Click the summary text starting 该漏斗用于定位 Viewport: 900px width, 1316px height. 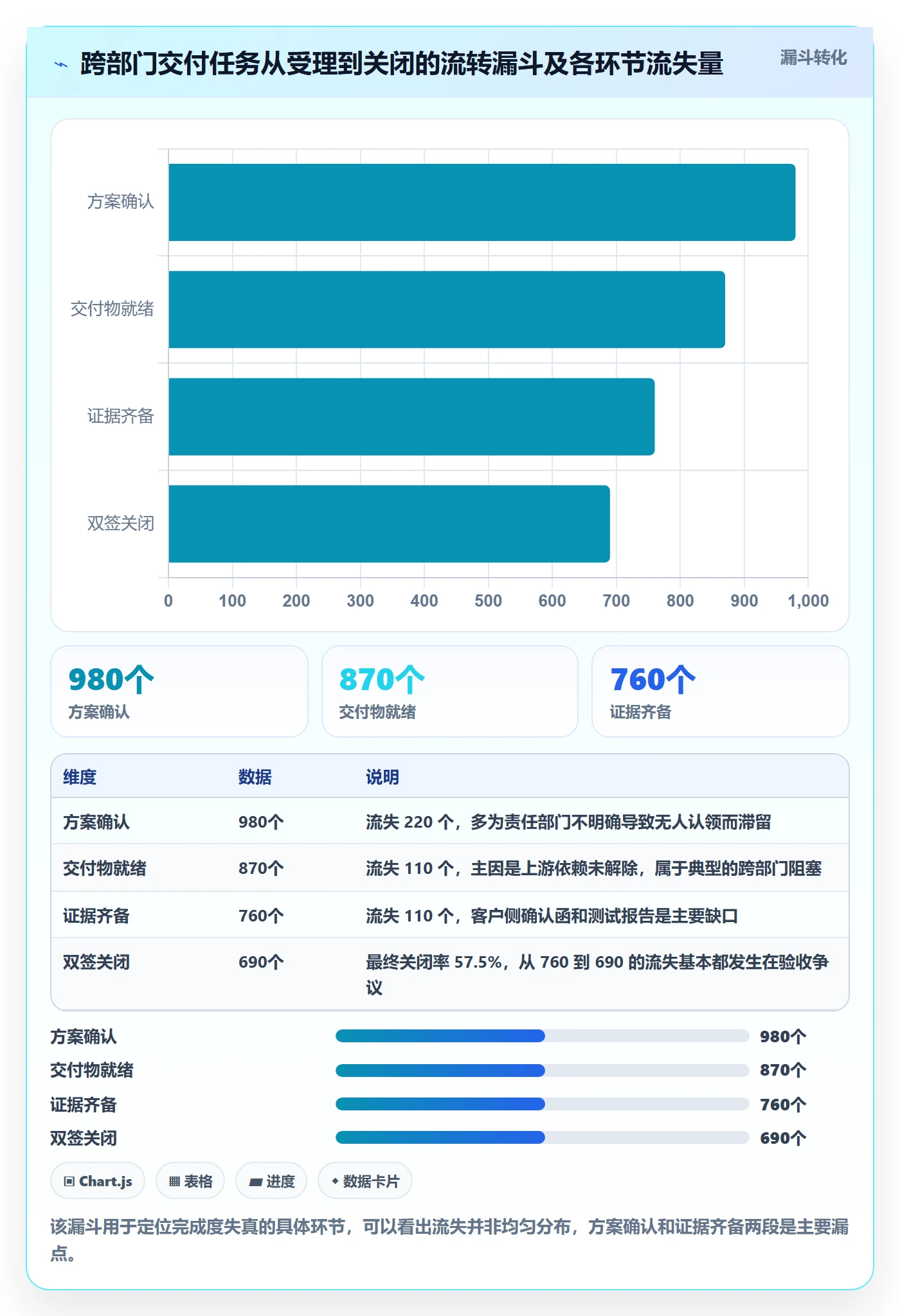(449, 1240)
